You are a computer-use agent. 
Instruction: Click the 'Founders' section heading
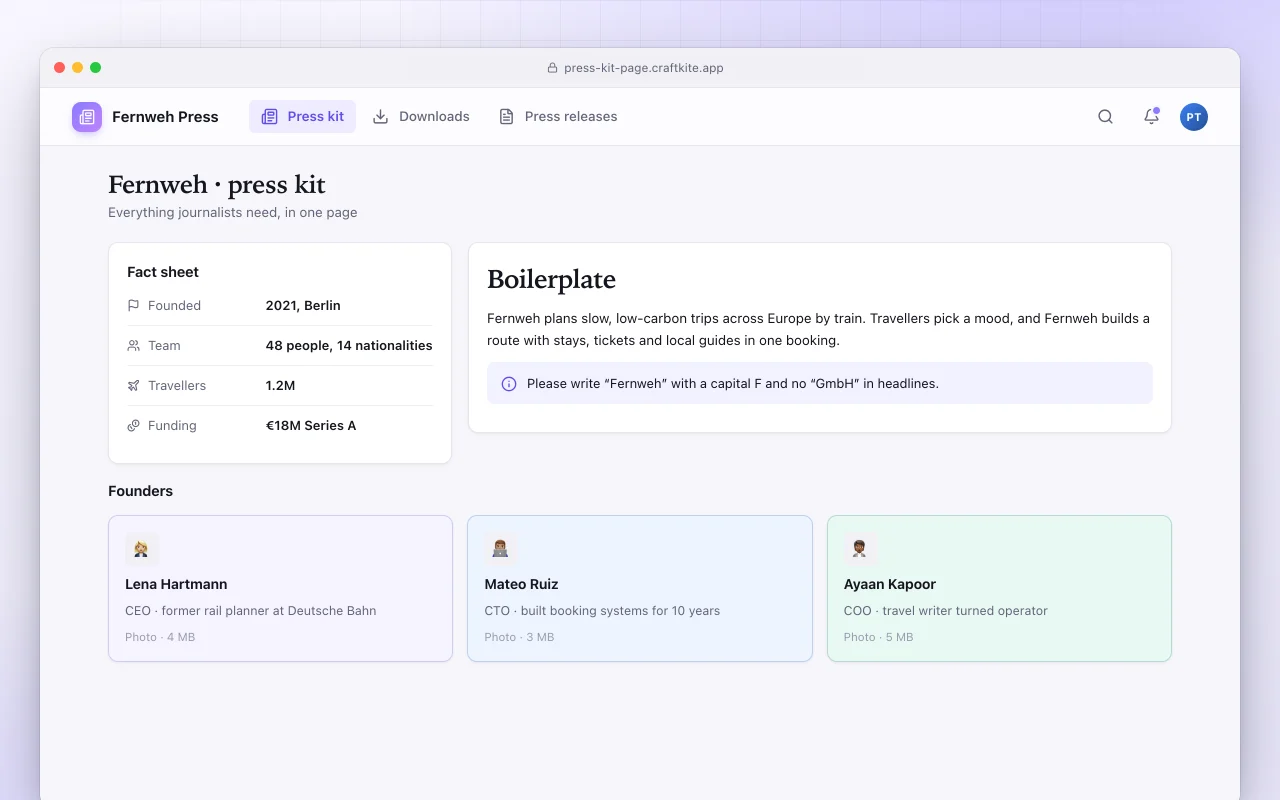point(140,491)
